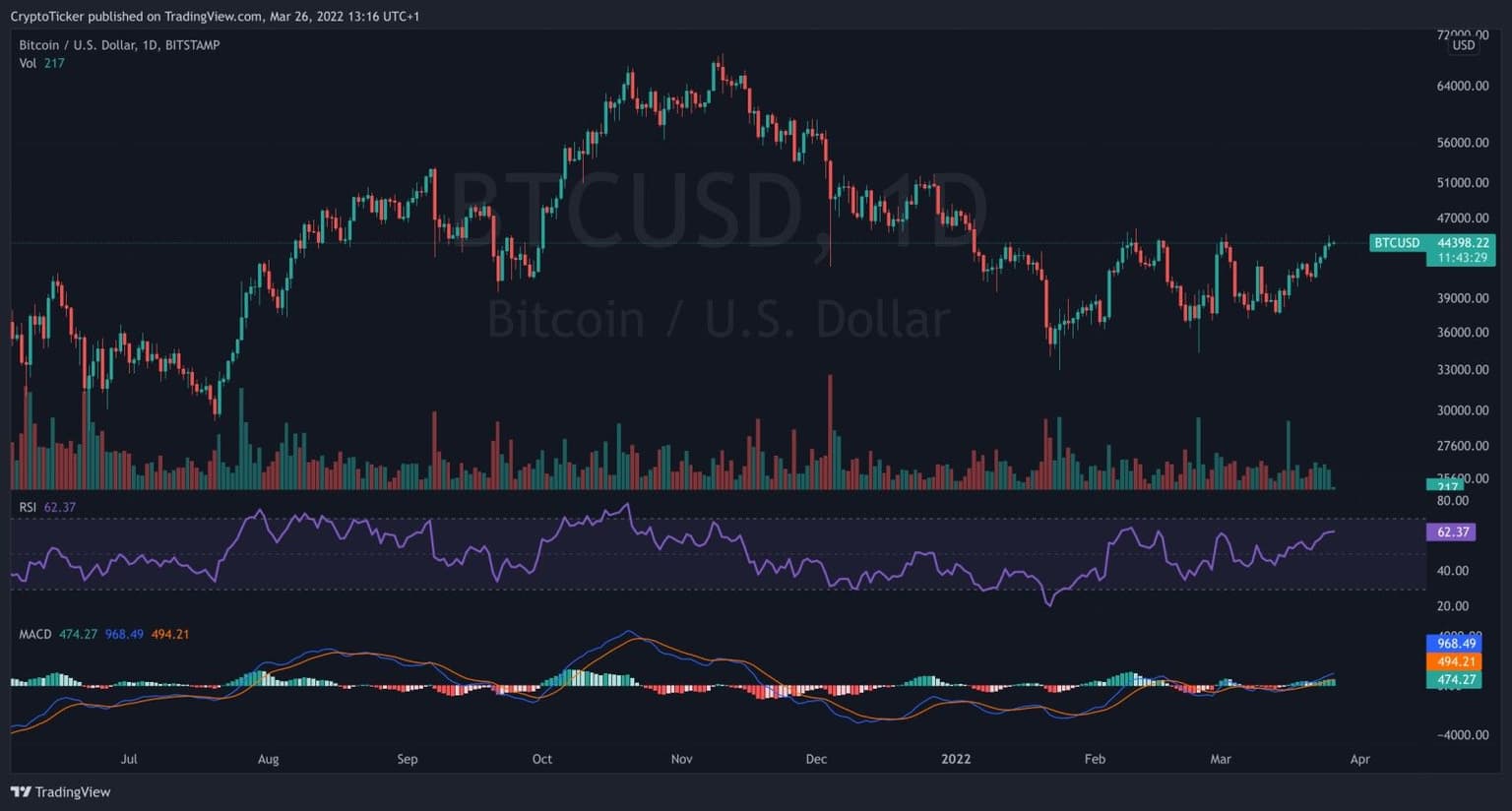1512x811 pixels.
Task: Click the green histogram 474.27 value tag
Action: (1456, 679)
